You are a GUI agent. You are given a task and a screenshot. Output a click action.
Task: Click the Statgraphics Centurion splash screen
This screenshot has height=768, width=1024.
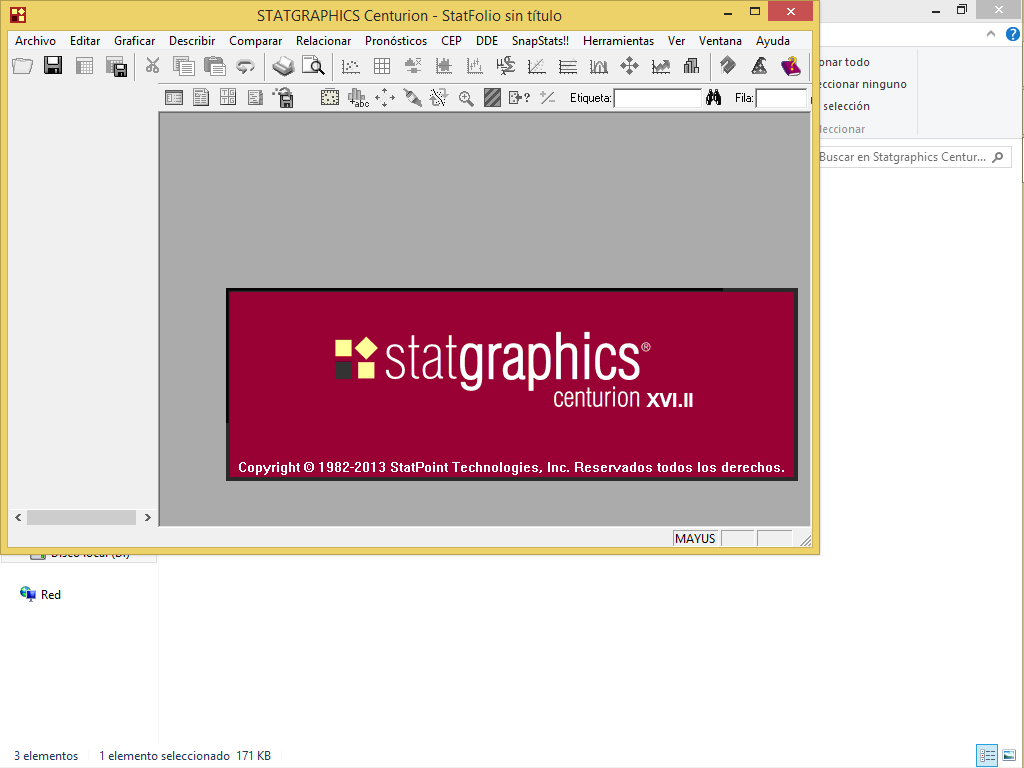point(512,385)
